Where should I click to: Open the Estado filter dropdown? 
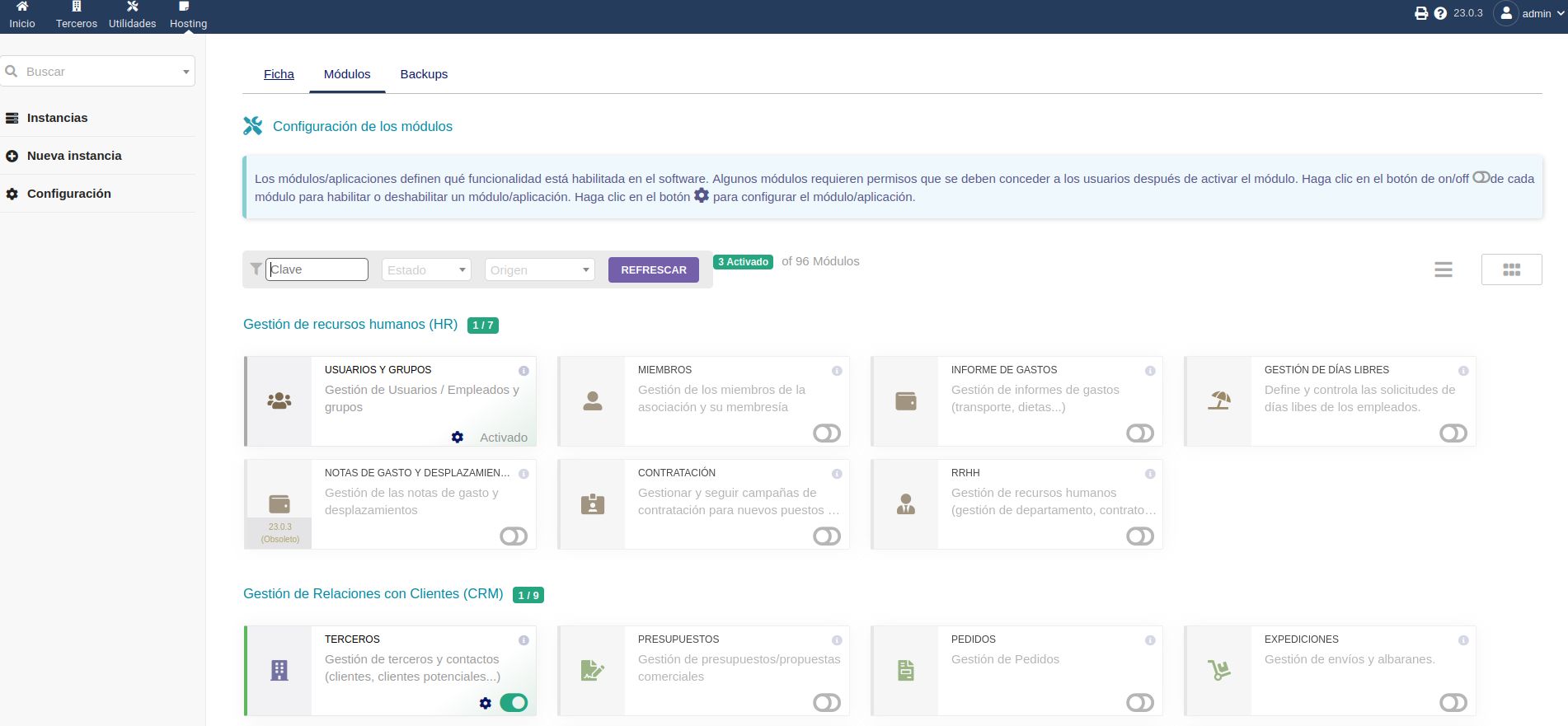pos(426,269)
